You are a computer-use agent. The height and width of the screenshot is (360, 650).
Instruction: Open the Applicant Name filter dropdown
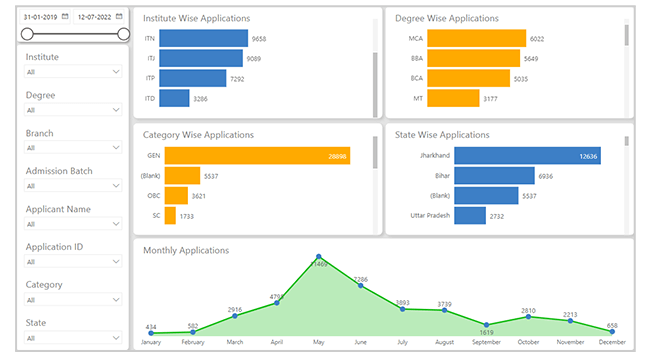[73, 224]
